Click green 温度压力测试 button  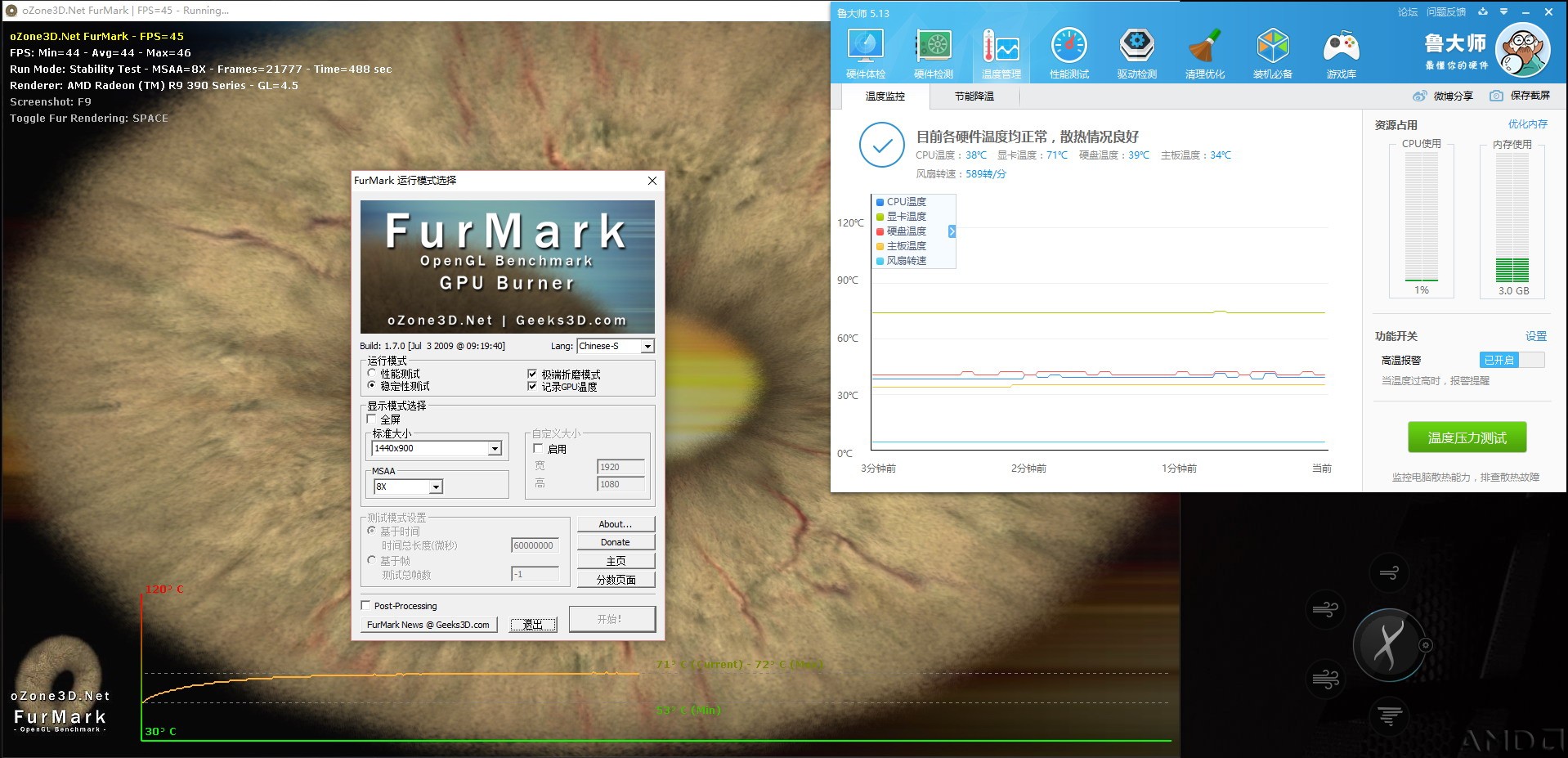(1467, 437)
